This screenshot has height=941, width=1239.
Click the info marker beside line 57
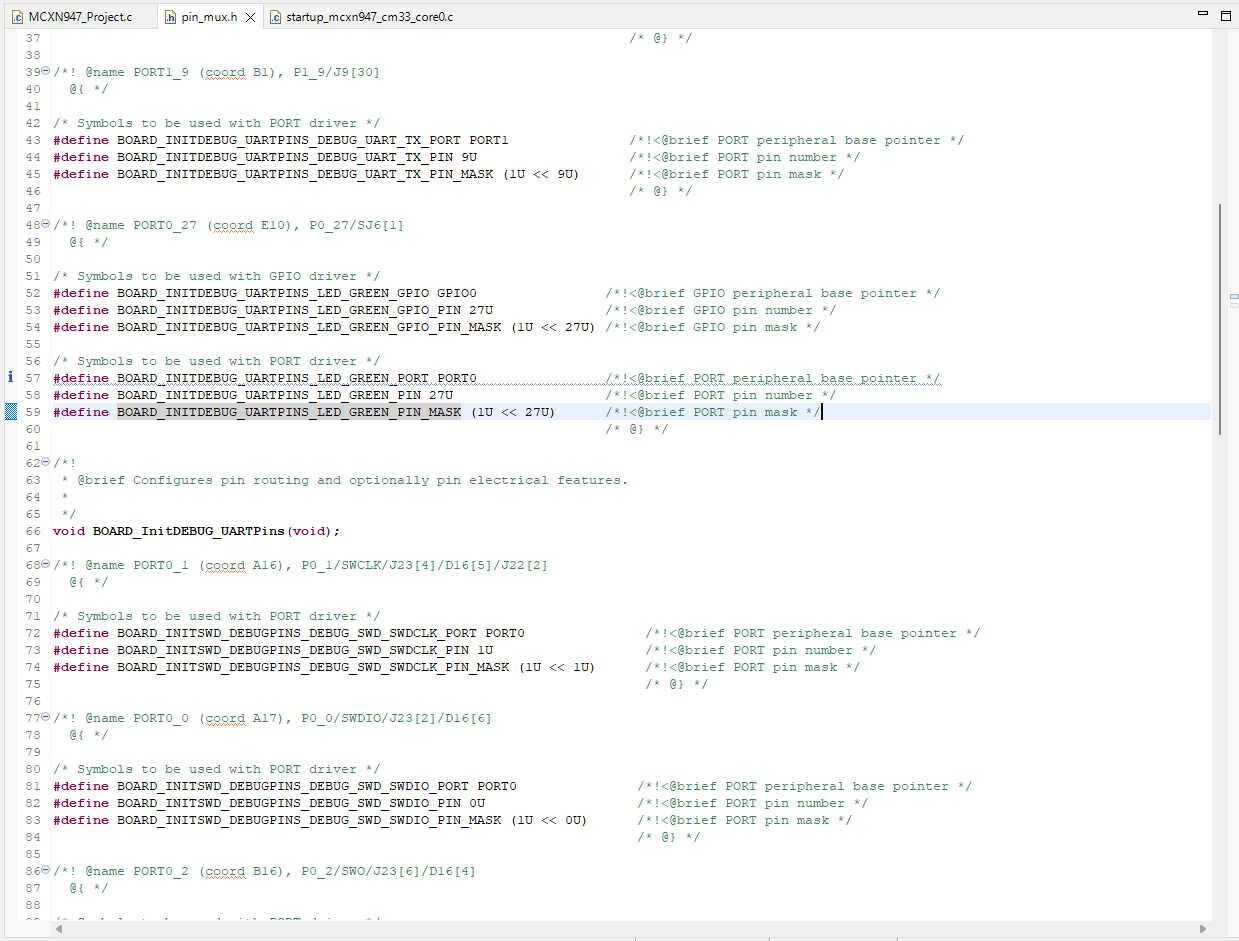point(9,378)
